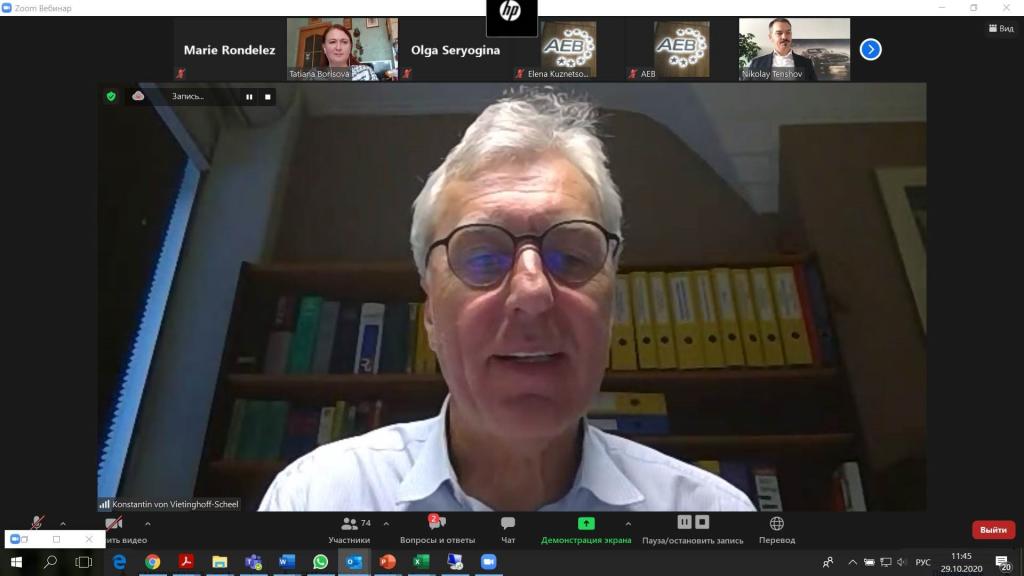This screenshot has width=1024, height=576.
Task: Show hidden system tray icons
Action: tap(852, 562)
